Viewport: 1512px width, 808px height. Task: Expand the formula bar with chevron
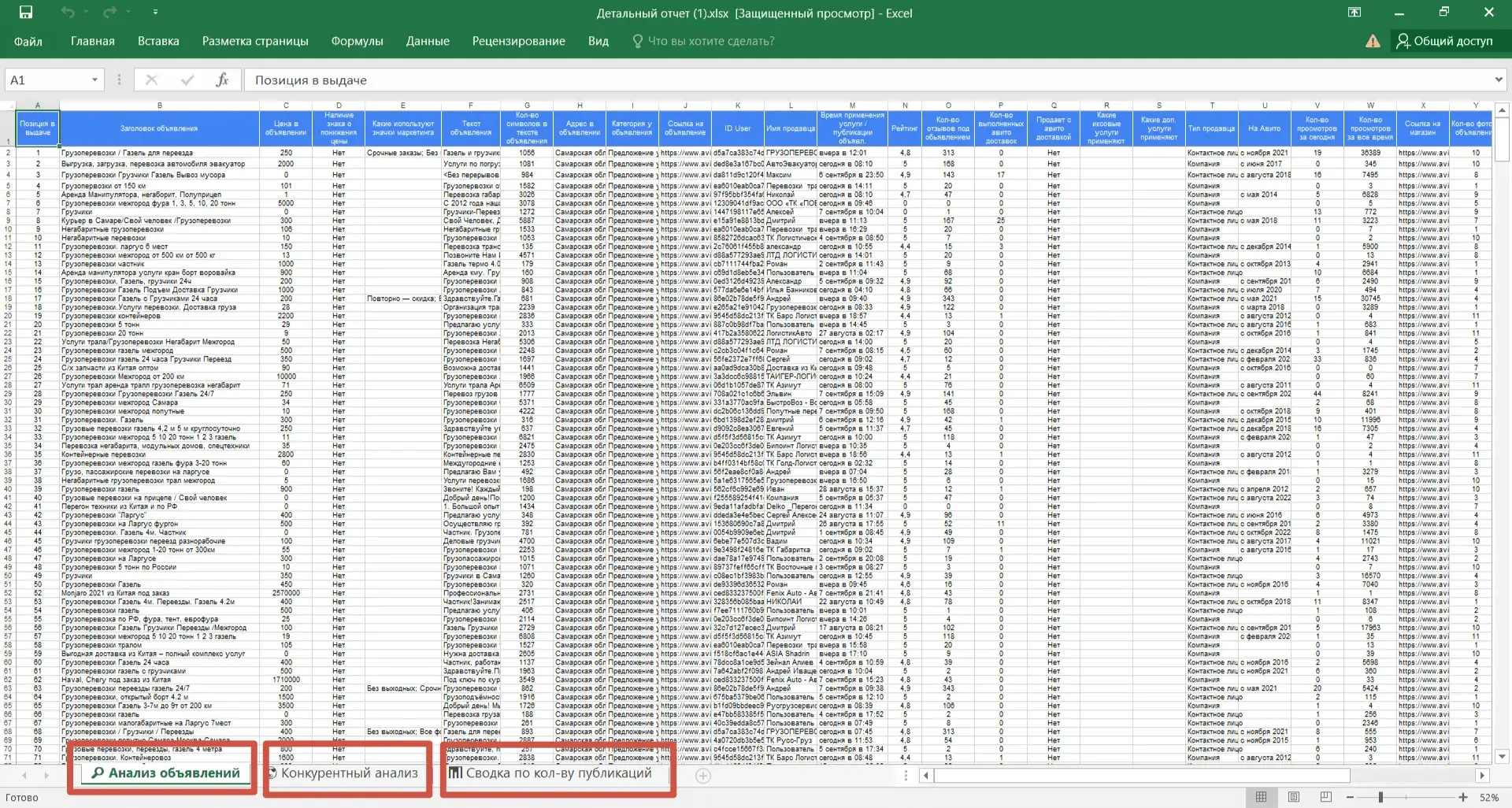1498,80
